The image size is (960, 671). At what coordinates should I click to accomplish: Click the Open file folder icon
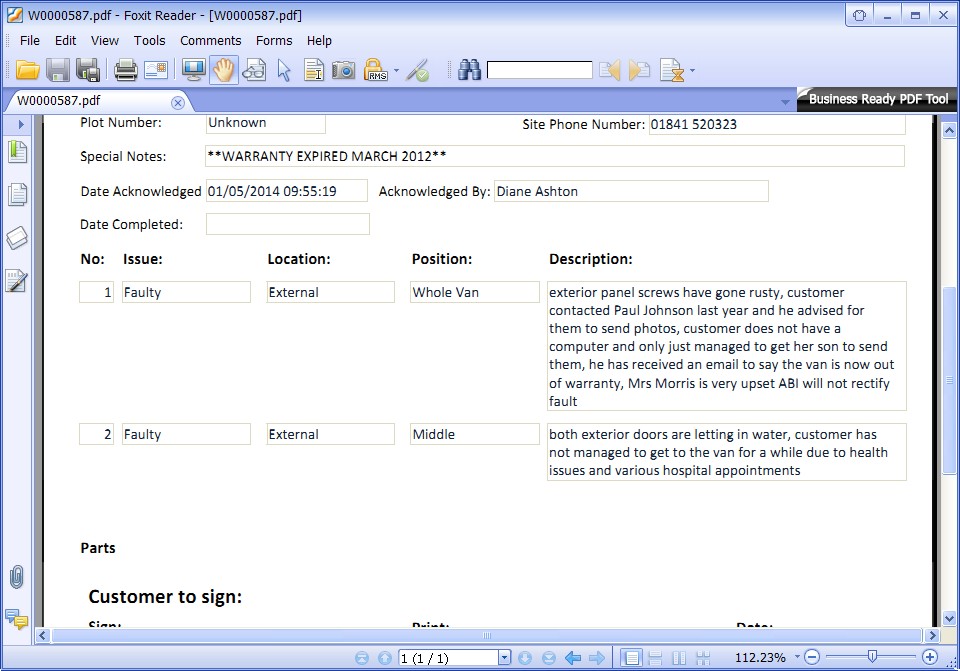(28, 70)
